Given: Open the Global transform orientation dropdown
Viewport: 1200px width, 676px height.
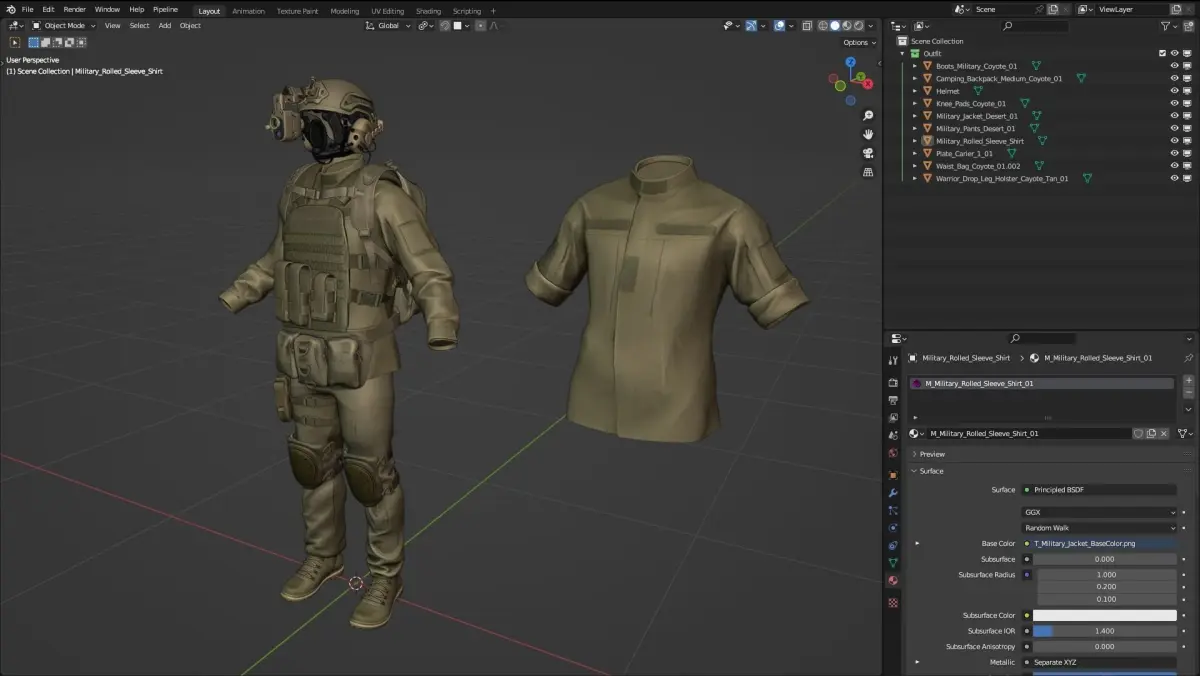Looking at the screenshot, I should tap(388, 26).
